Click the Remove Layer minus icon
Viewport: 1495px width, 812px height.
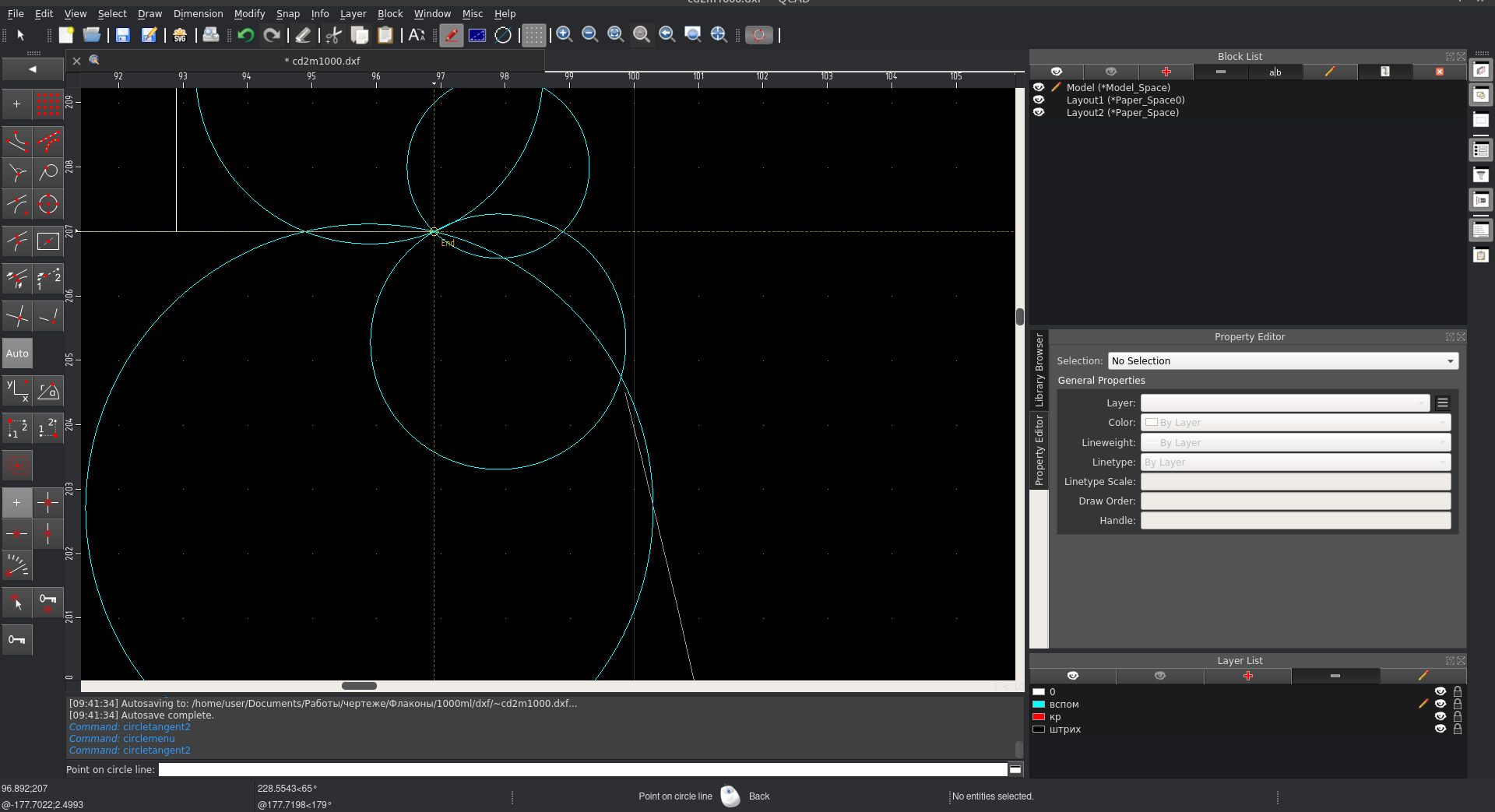(1335, 676)
